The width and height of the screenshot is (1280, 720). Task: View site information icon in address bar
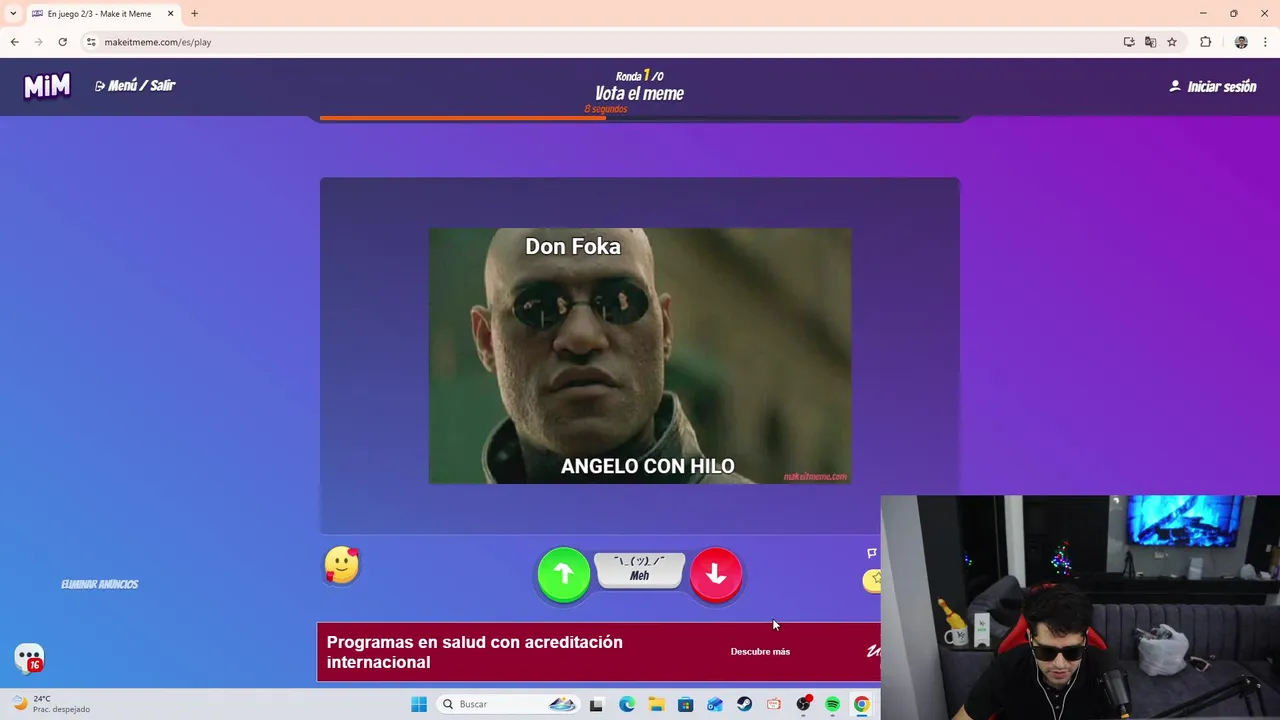pos(91,42)
